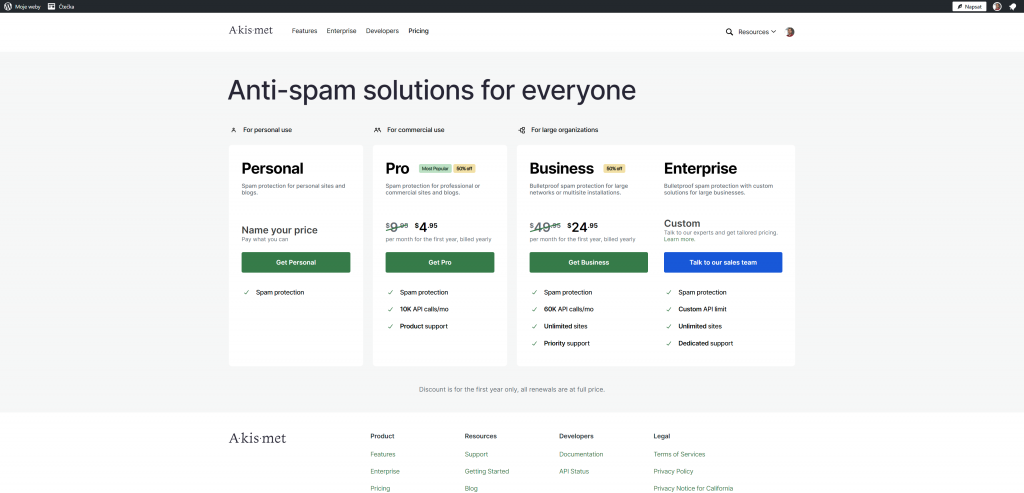Expand the Resources dropdown

(757, 31)
